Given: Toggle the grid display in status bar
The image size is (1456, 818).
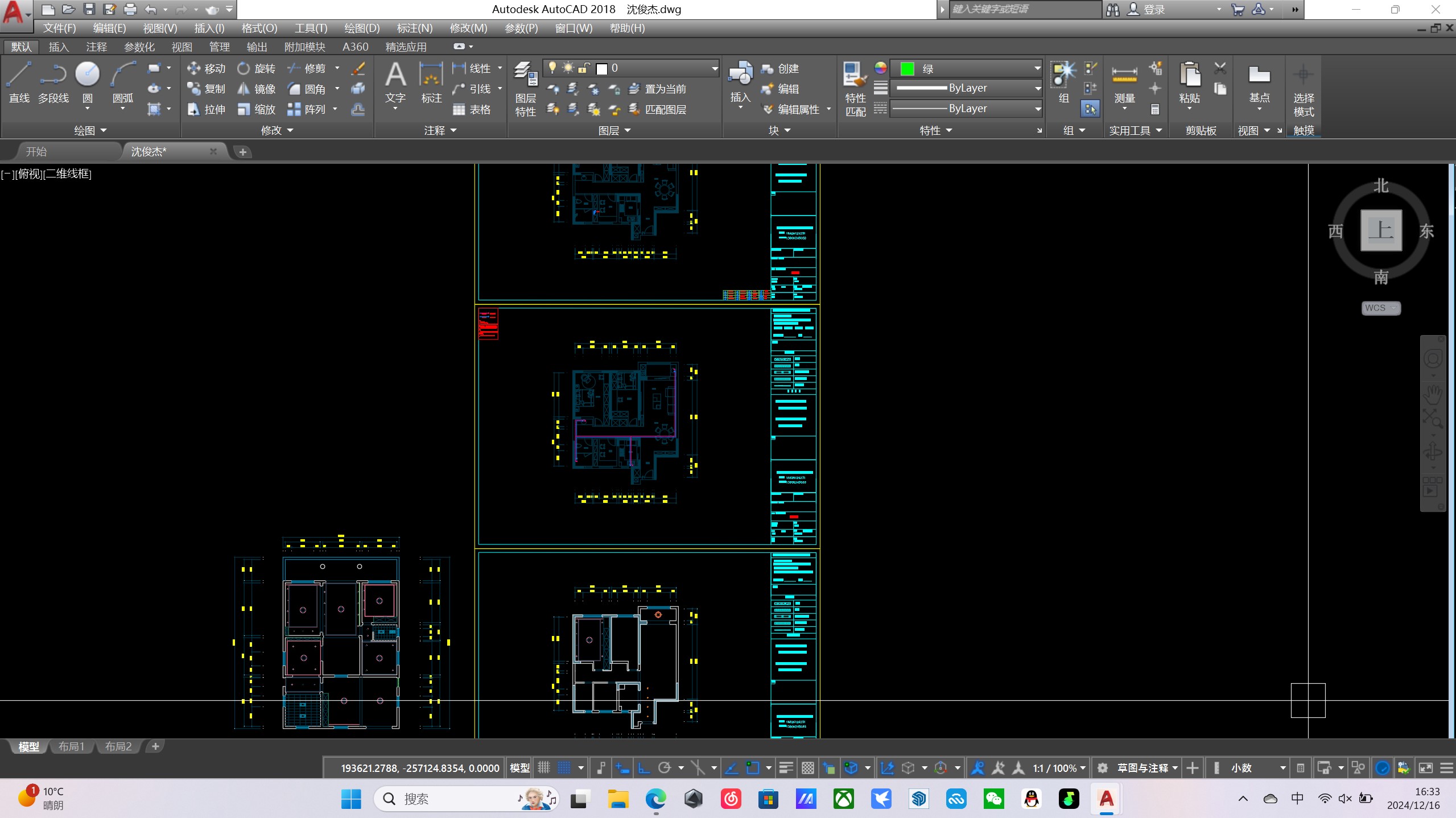Looking at the screenshot, I should [544, 768].
